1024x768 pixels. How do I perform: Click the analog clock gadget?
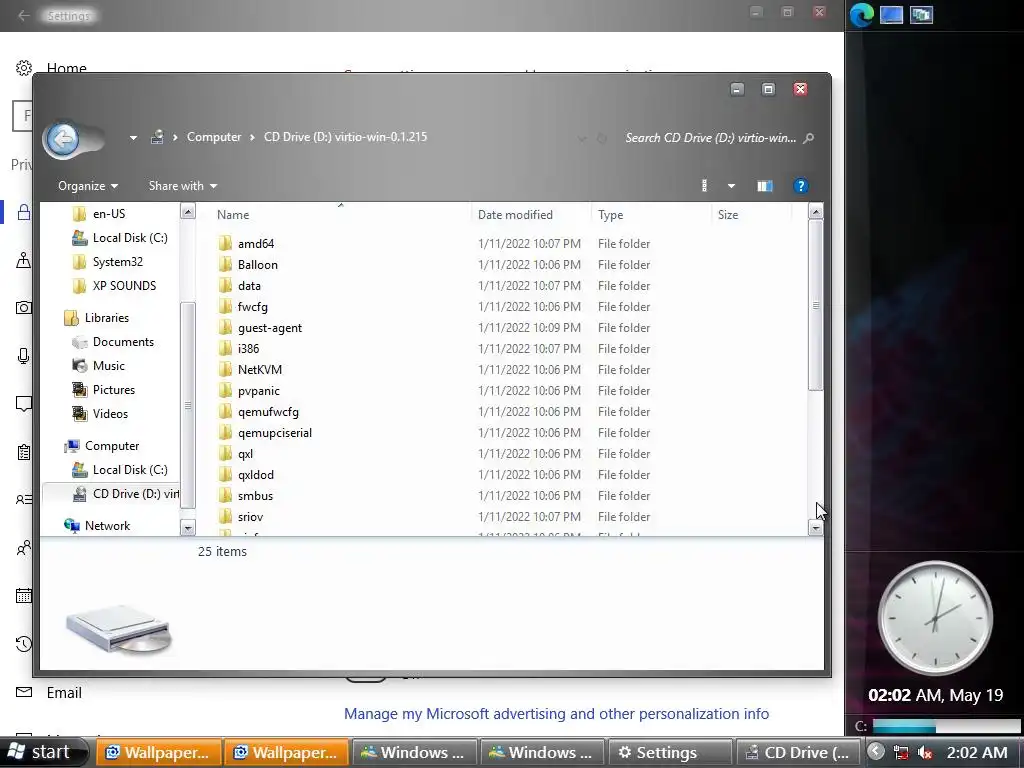[935, 618]
